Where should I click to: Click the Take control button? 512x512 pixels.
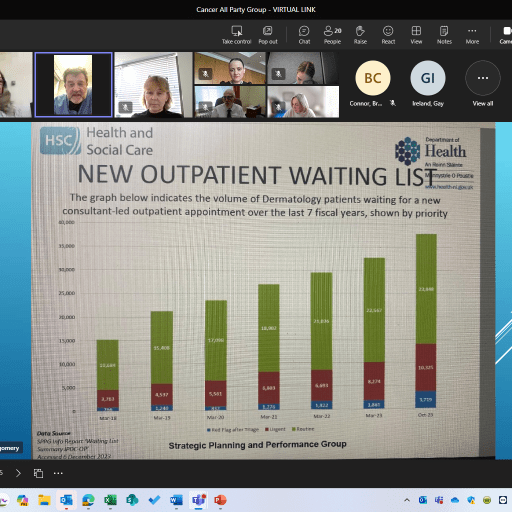coord(236,35)
